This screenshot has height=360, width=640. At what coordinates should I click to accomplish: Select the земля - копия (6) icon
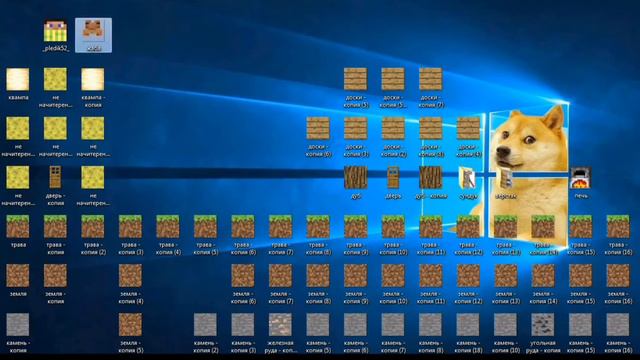tap(243, 275)
